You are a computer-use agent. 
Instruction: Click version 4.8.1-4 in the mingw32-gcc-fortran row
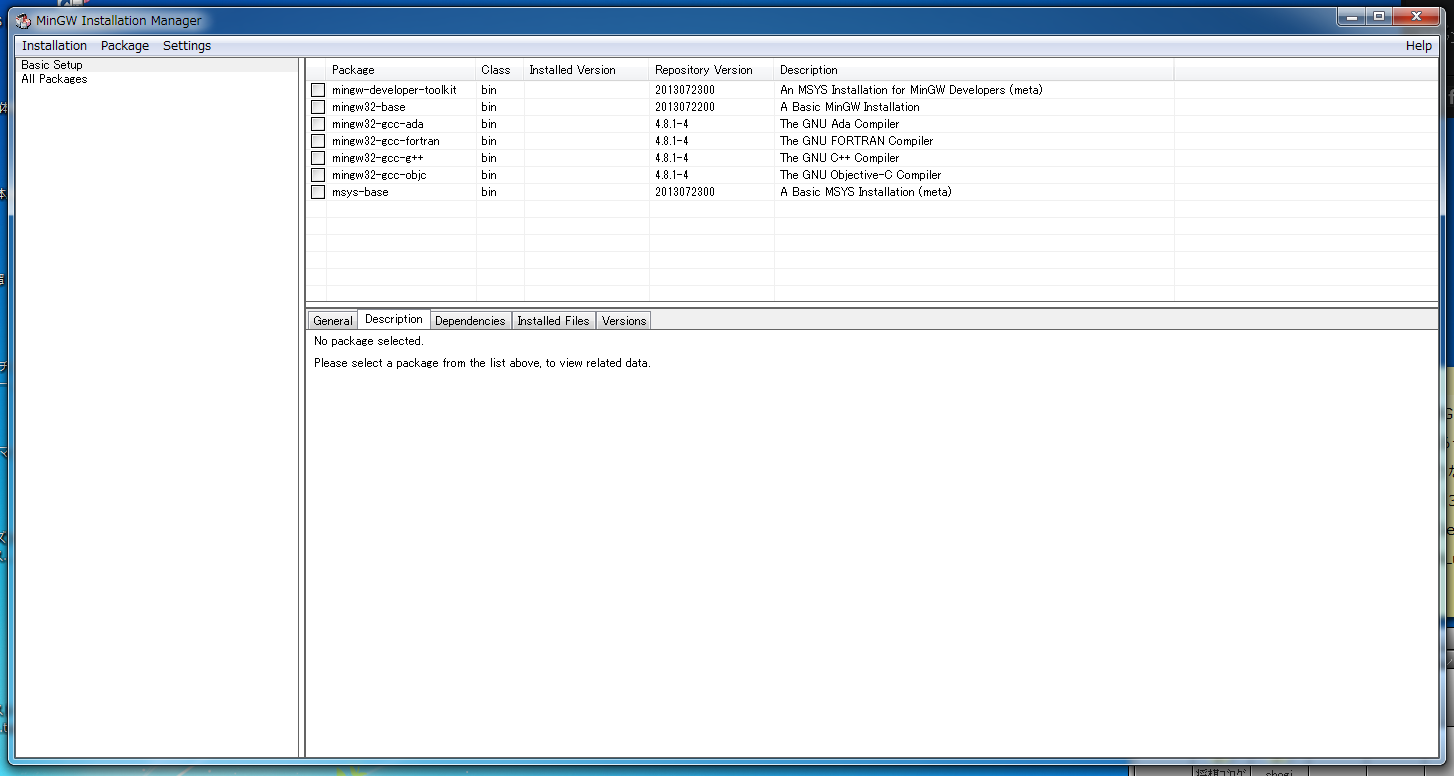pyautogui.click(x=672, y=141)
